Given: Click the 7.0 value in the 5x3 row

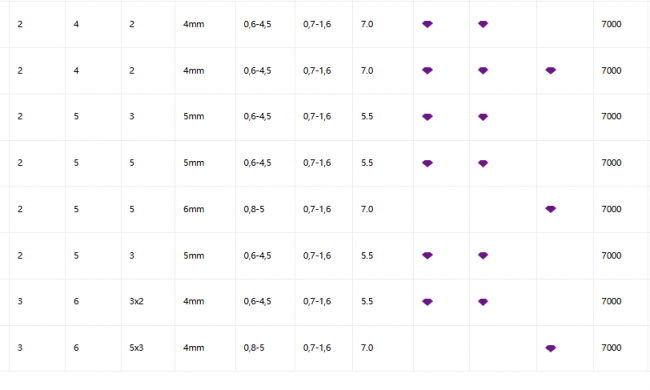Looking at the screenshot, I should point(367,348).
